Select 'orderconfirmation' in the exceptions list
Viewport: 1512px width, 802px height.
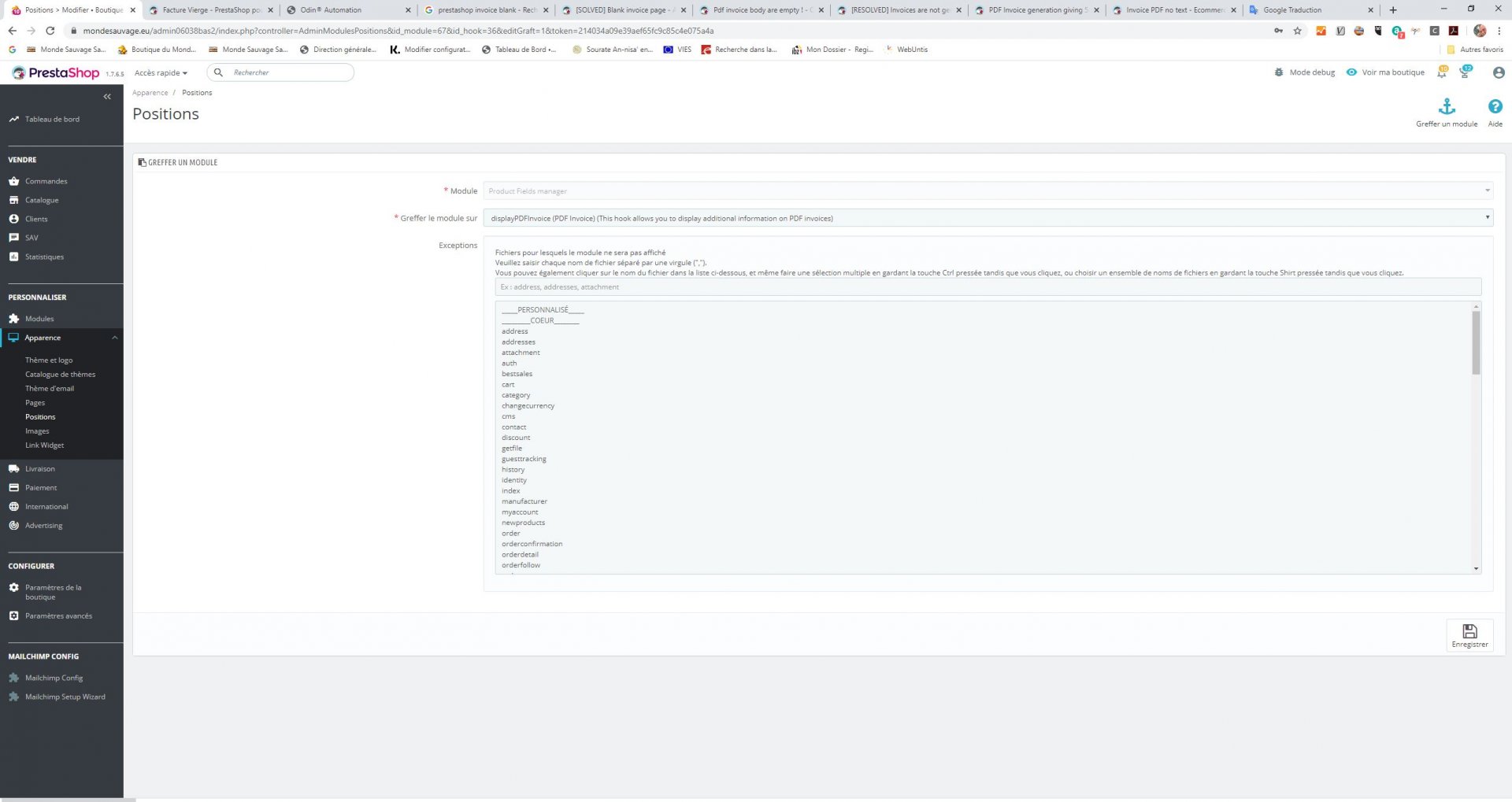532,544
